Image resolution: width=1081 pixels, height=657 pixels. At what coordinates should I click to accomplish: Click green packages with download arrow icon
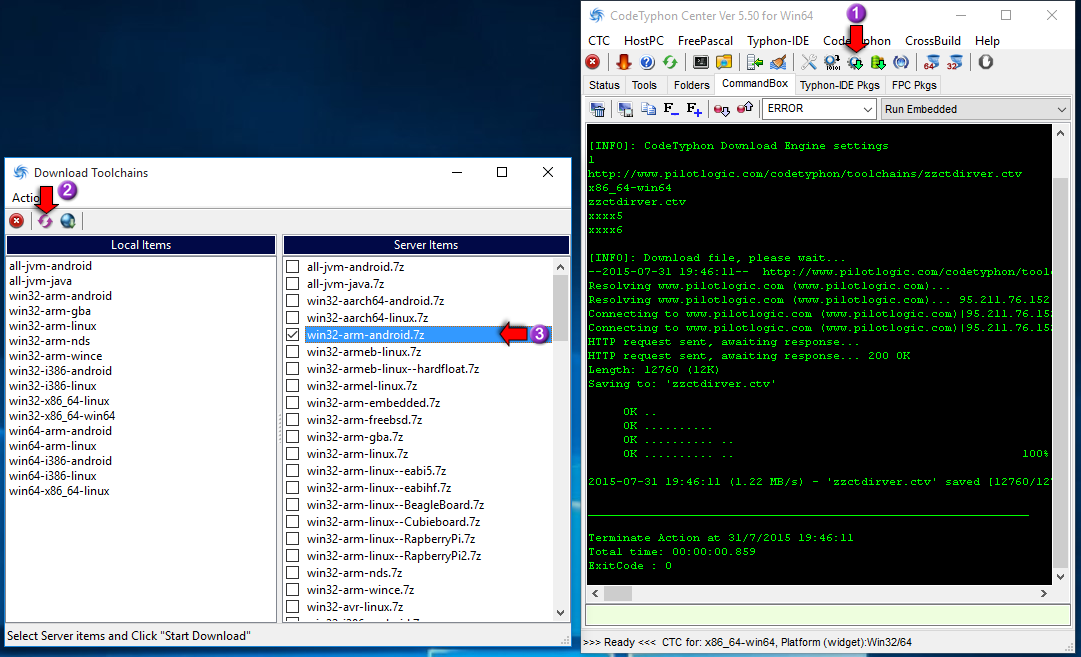878,62
